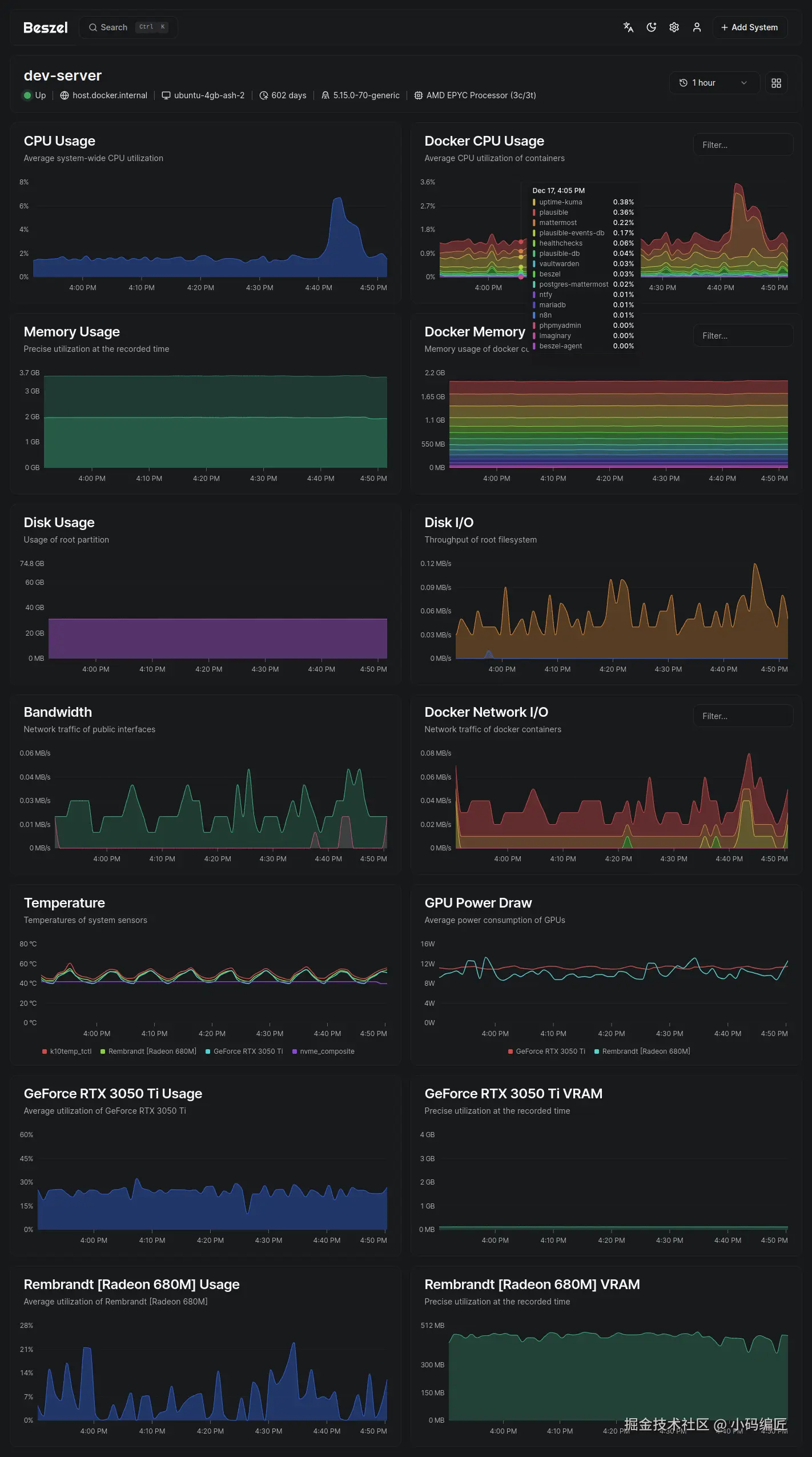Click Rembrandt [Radeon 680M] Usage title
The width and height of the screenshot is (812, 1457).
point(132,1285)
